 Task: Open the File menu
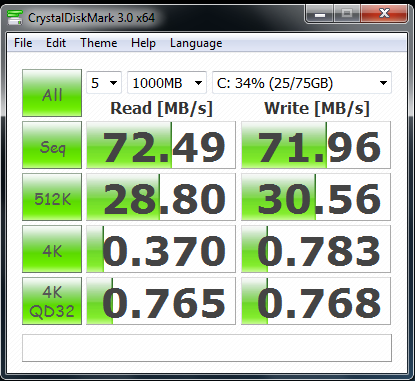tap(23, 43)
